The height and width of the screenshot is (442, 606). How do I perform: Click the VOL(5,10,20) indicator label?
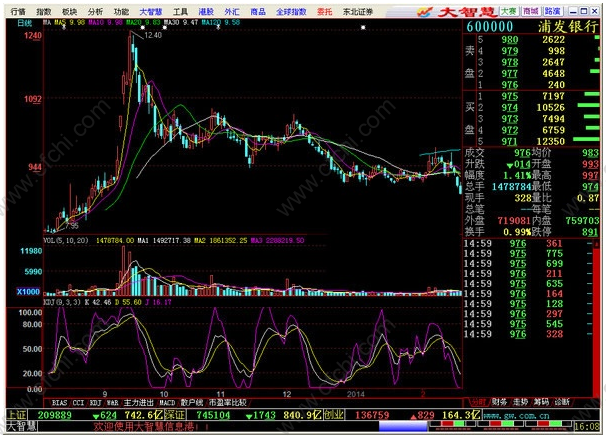coord(66,240)
